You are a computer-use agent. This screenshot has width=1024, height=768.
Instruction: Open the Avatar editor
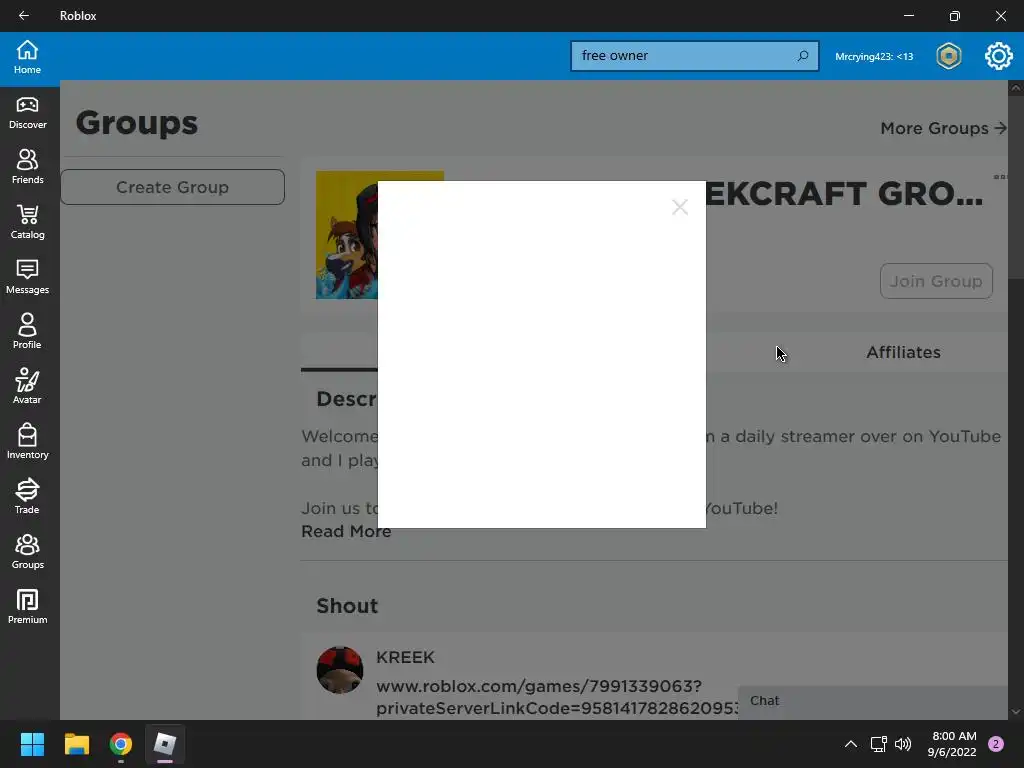[x=27, y=387]
